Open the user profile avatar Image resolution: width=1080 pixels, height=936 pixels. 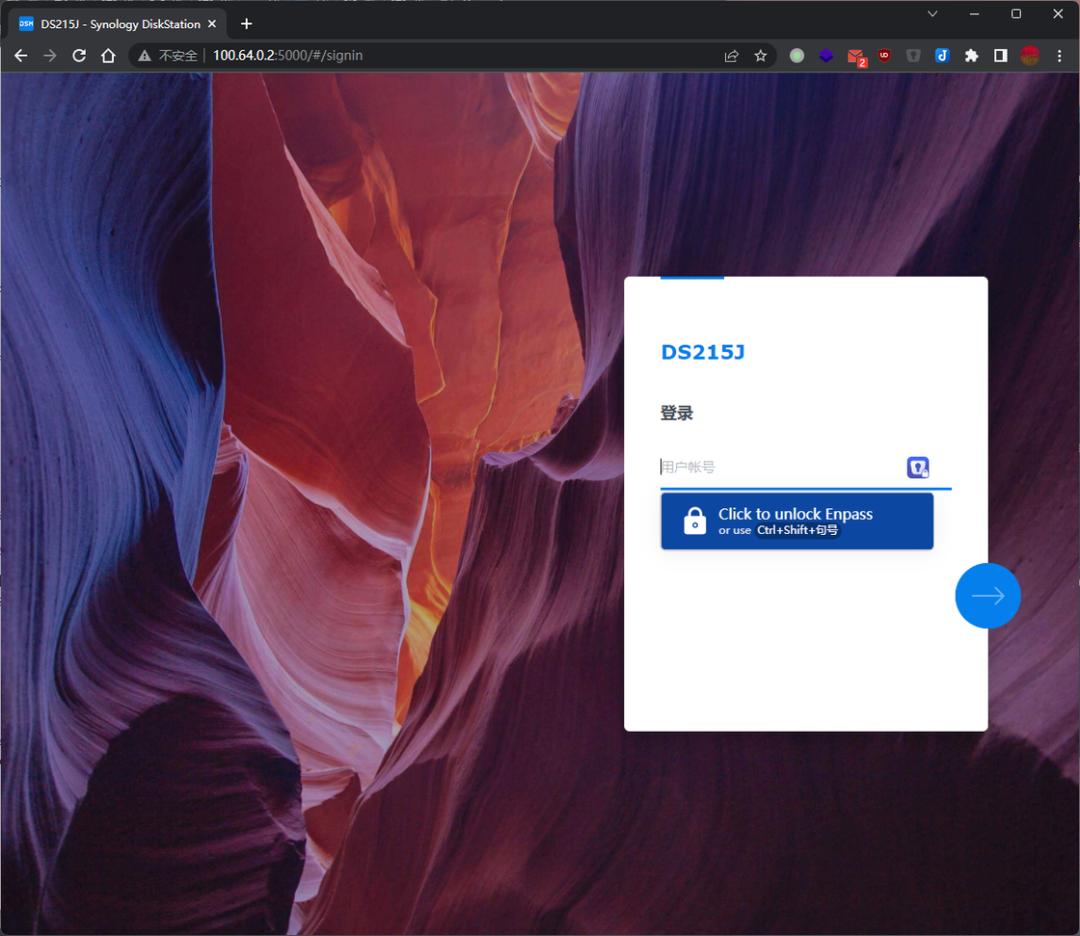(x=1030, y=56)
